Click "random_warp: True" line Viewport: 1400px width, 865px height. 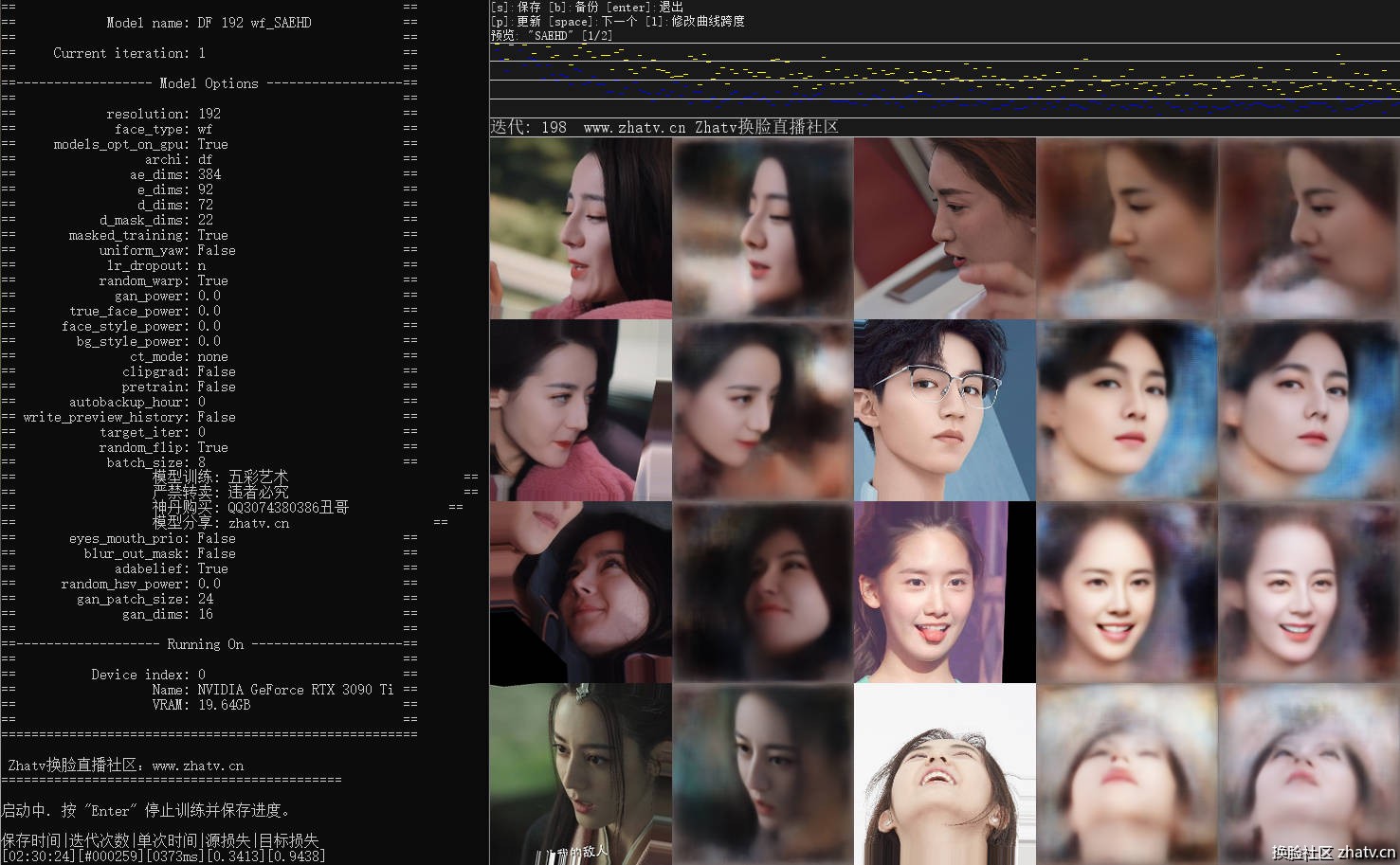coord(163,280)
